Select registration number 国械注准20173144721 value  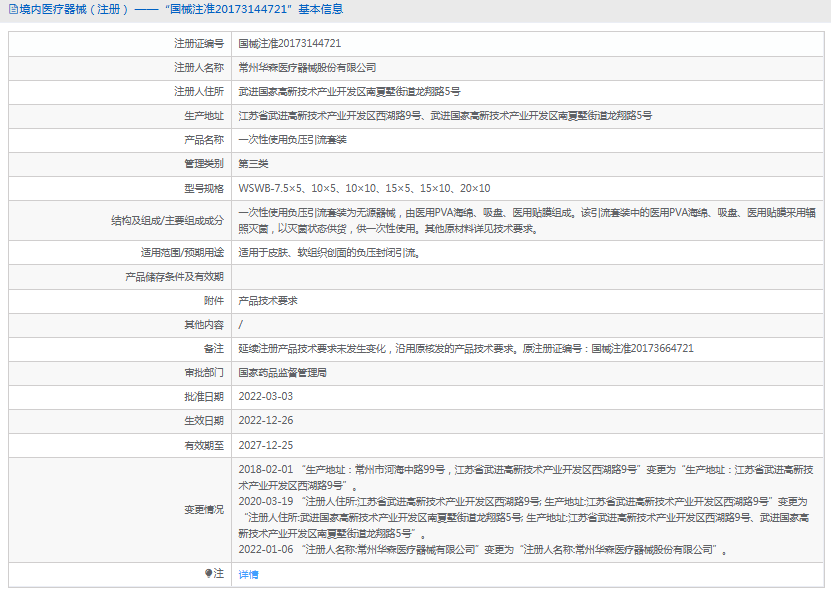point(289,43)
